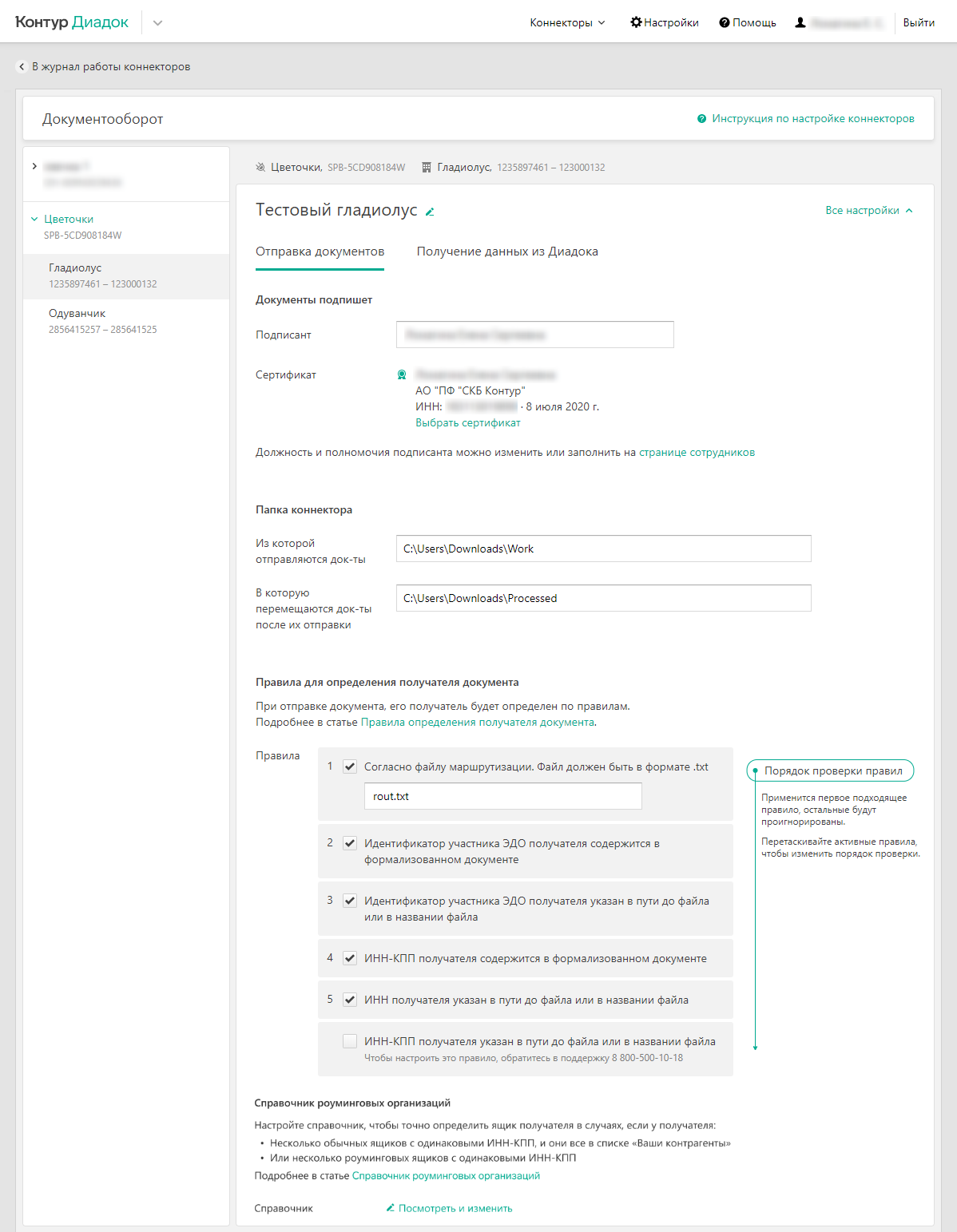Open the Коннекторы dropdown menu
The height and width of the screenshot is (1232, 957).
pyautogui.click(x=567, y=22)
